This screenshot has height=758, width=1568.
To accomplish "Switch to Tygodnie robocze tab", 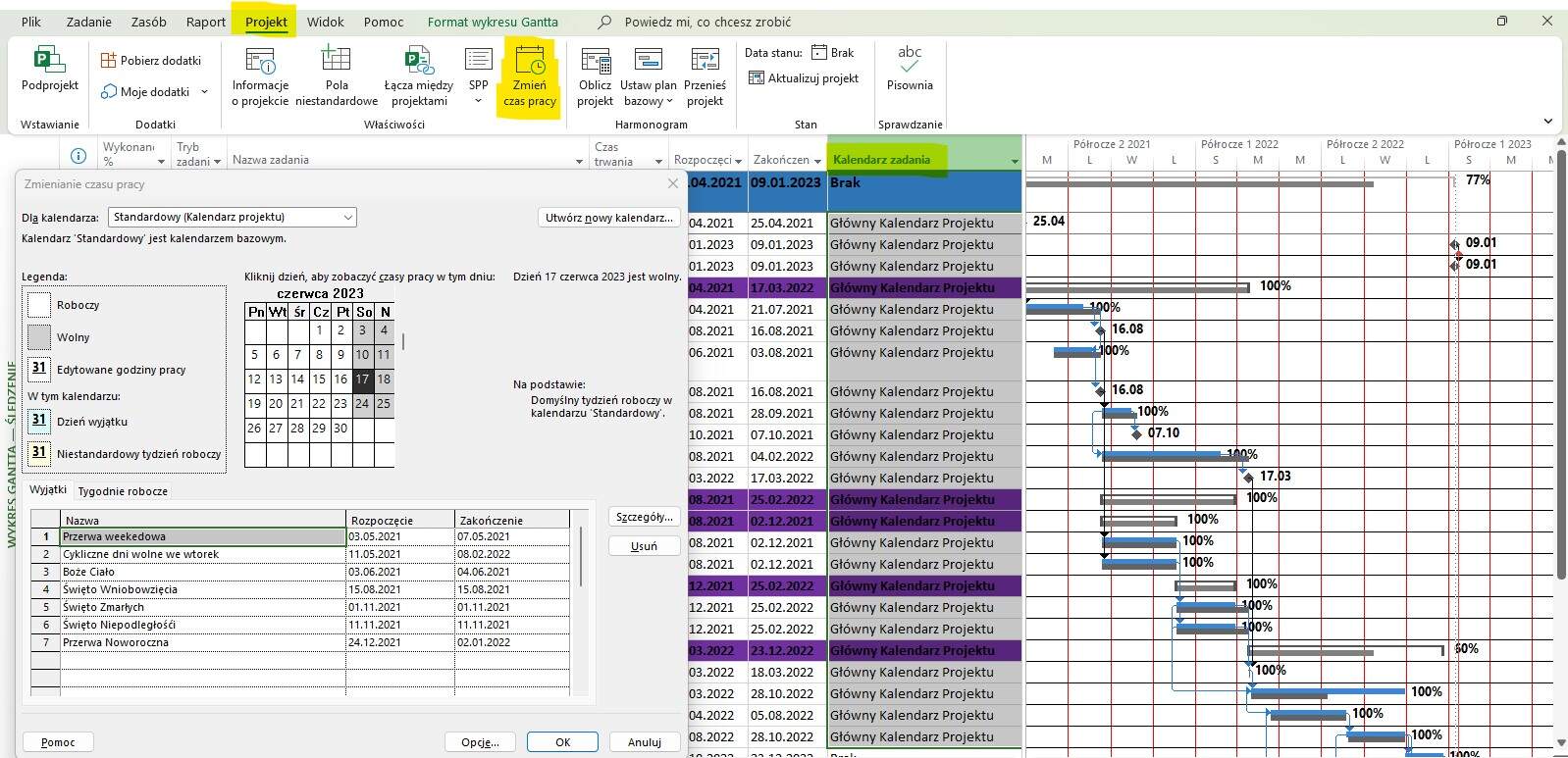I will point(123,491).
